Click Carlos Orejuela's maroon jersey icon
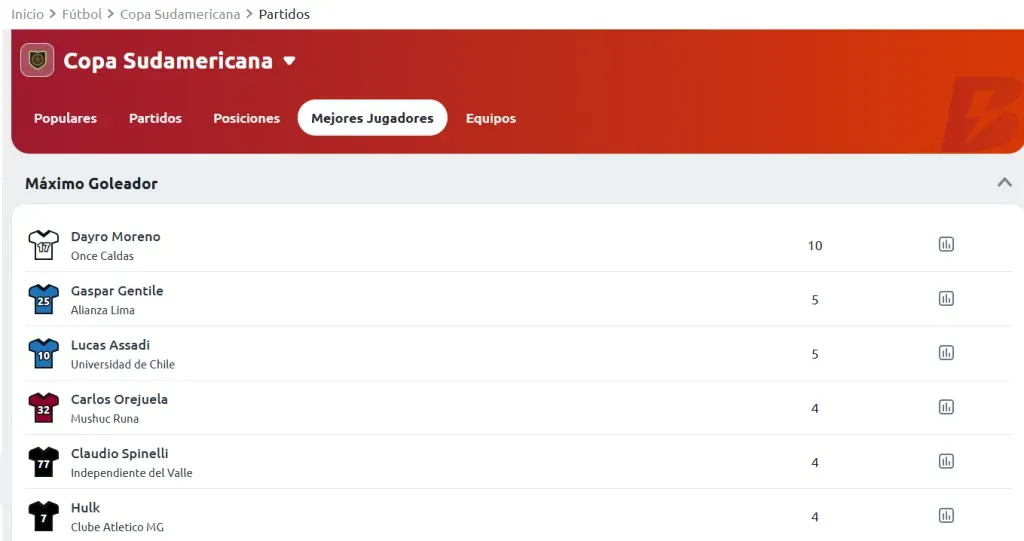1024x541 pixels. 43,408
